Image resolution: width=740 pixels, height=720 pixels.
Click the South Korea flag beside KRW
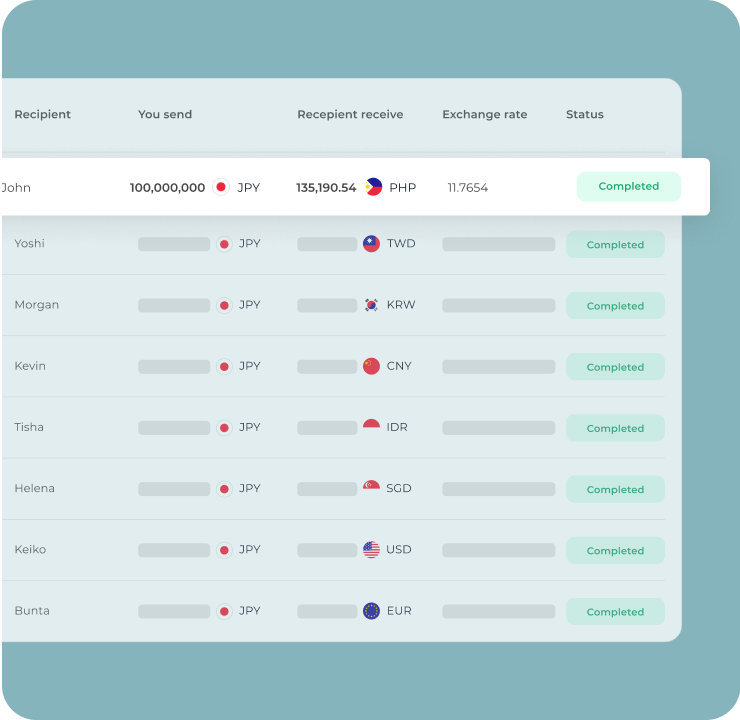tap(371, 305)
